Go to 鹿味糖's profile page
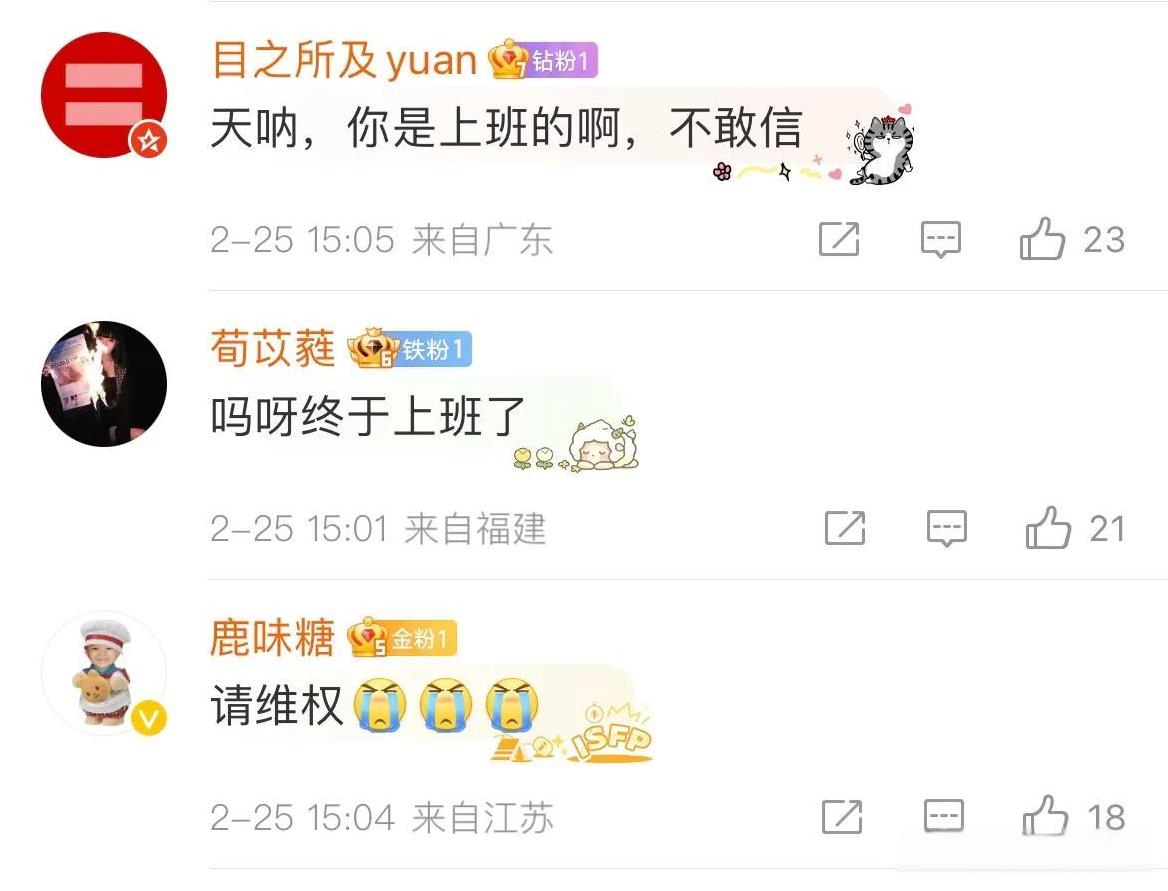 [x=273, y=638]
